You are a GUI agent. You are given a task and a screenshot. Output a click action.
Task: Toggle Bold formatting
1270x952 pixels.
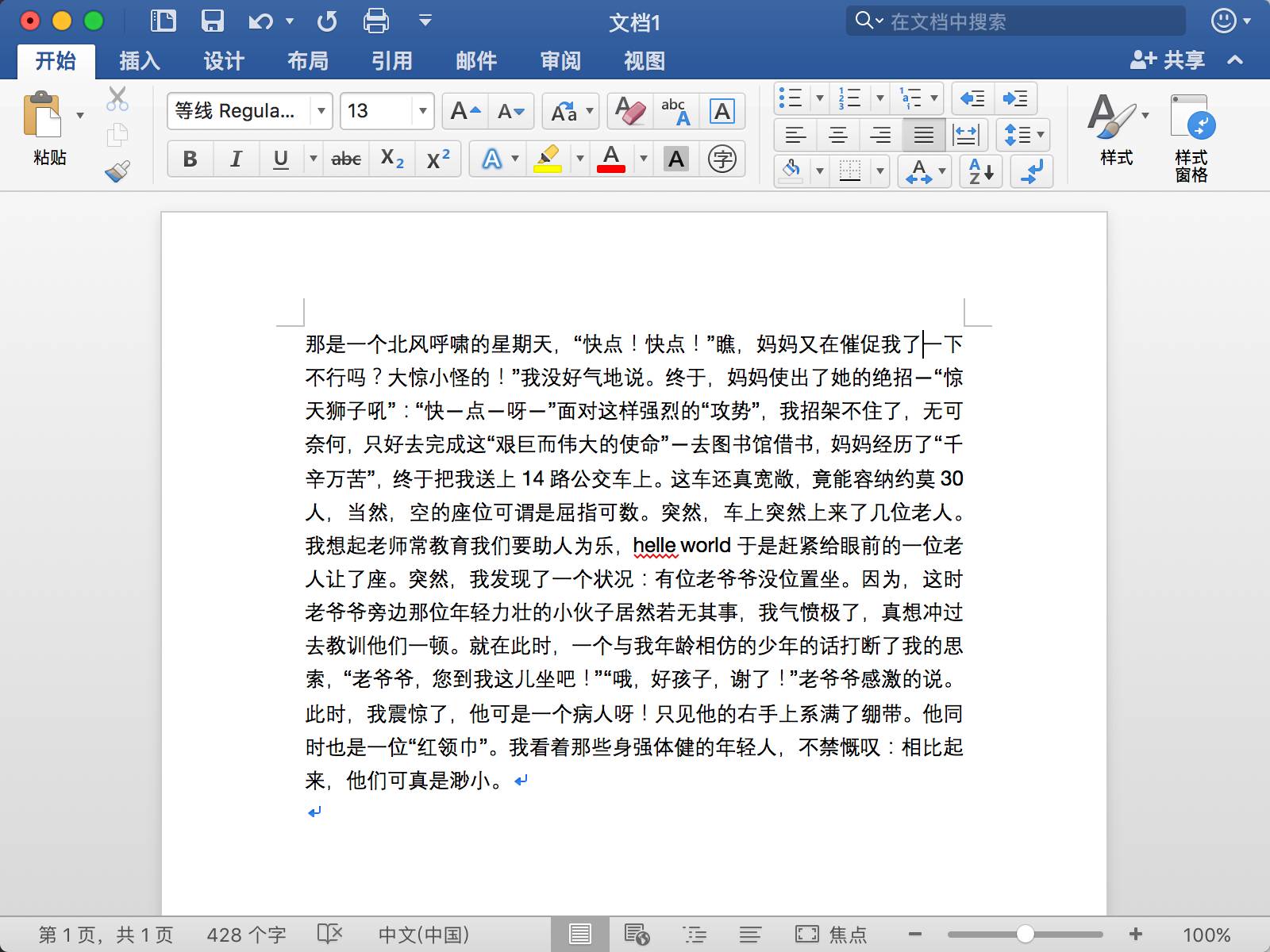pyautogui.click(x=190, y=159)
